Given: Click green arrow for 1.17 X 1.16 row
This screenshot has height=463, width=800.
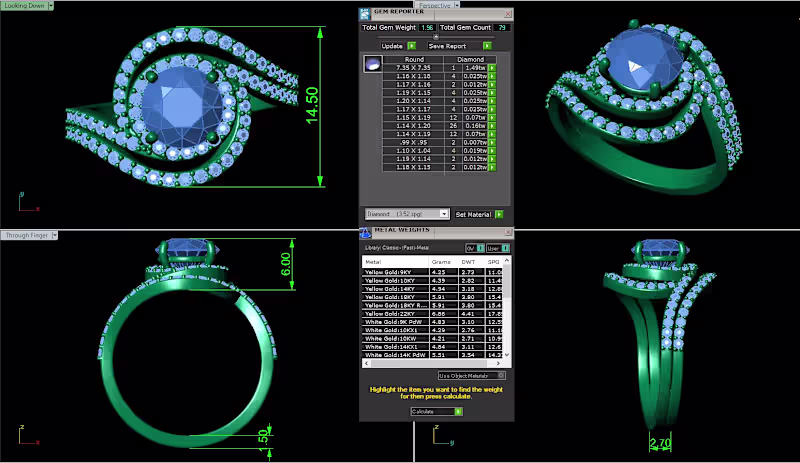Looking at the screenshot, I should coord(492,84).
